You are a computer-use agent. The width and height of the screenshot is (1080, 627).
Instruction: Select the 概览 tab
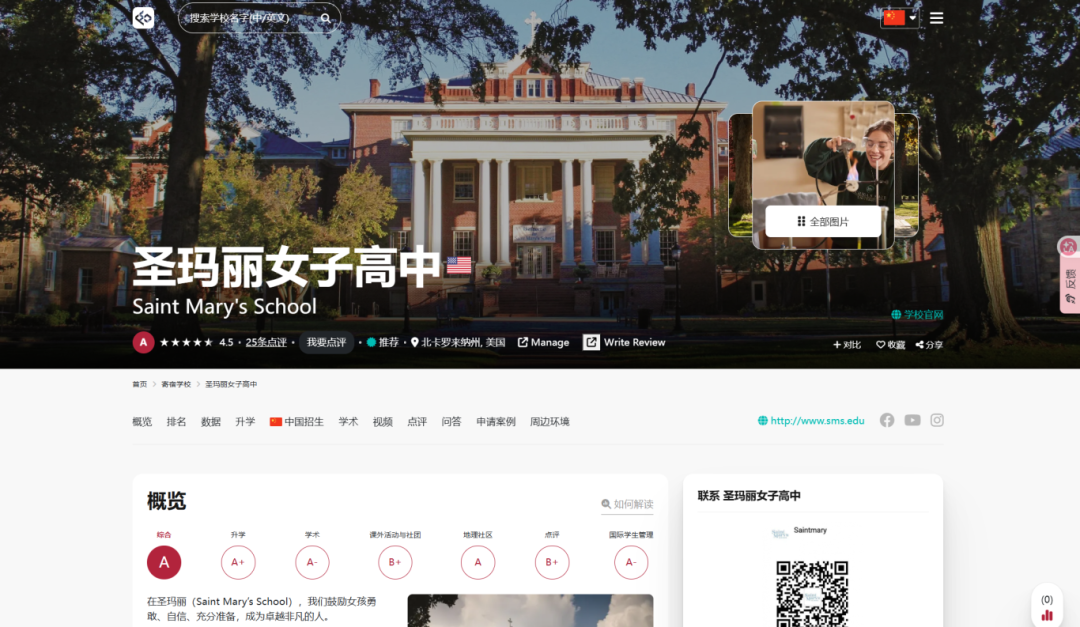click(x=142, y=422)
